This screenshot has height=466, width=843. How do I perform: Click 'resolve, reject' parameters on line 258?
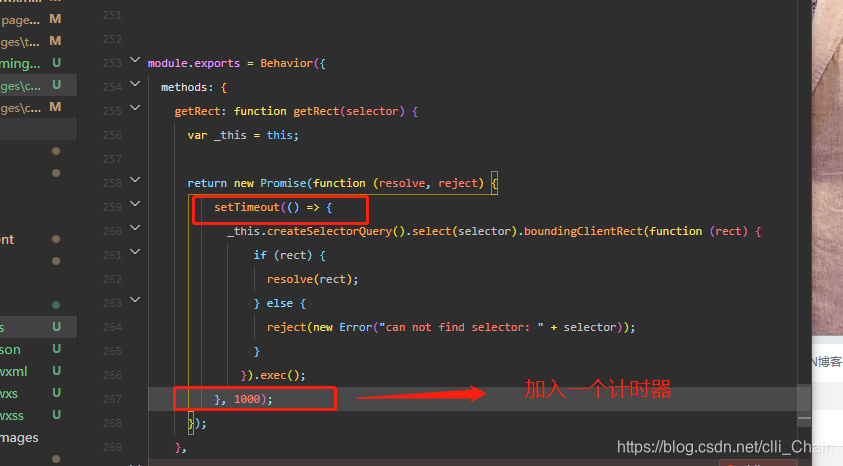pos(428,183)
